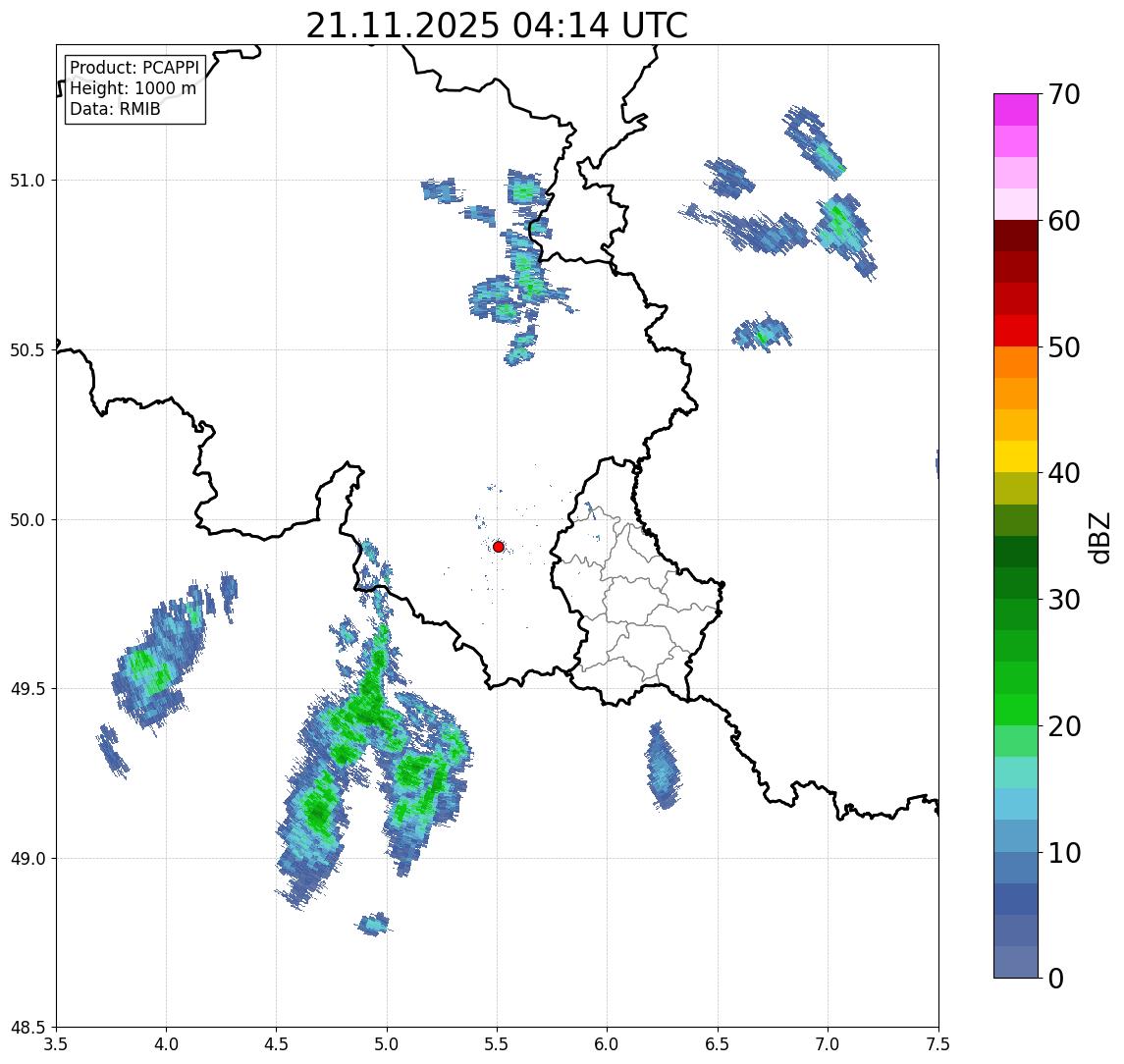Click the latitude axis label 49.5
1124x1064 pixels.
tap(27, 689)
